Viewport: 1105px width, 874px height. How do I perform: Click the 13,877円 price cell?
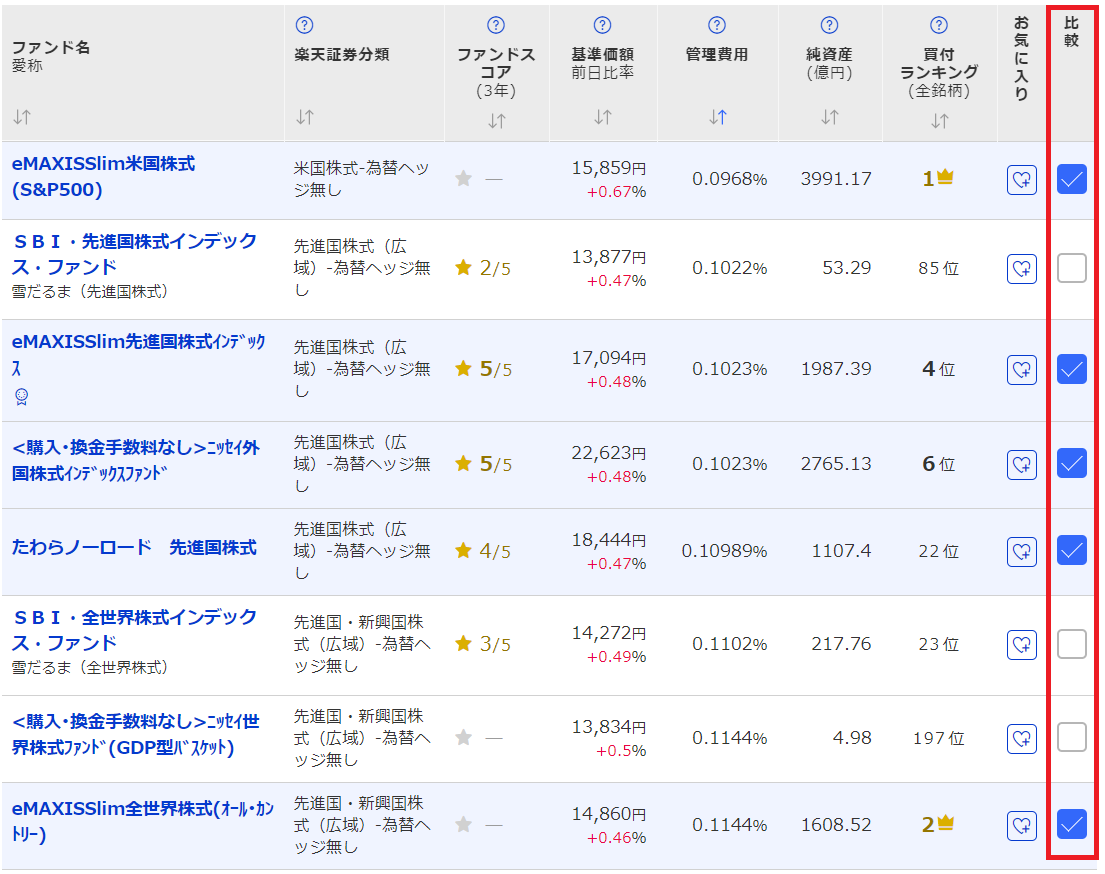(x=609, y=257)
